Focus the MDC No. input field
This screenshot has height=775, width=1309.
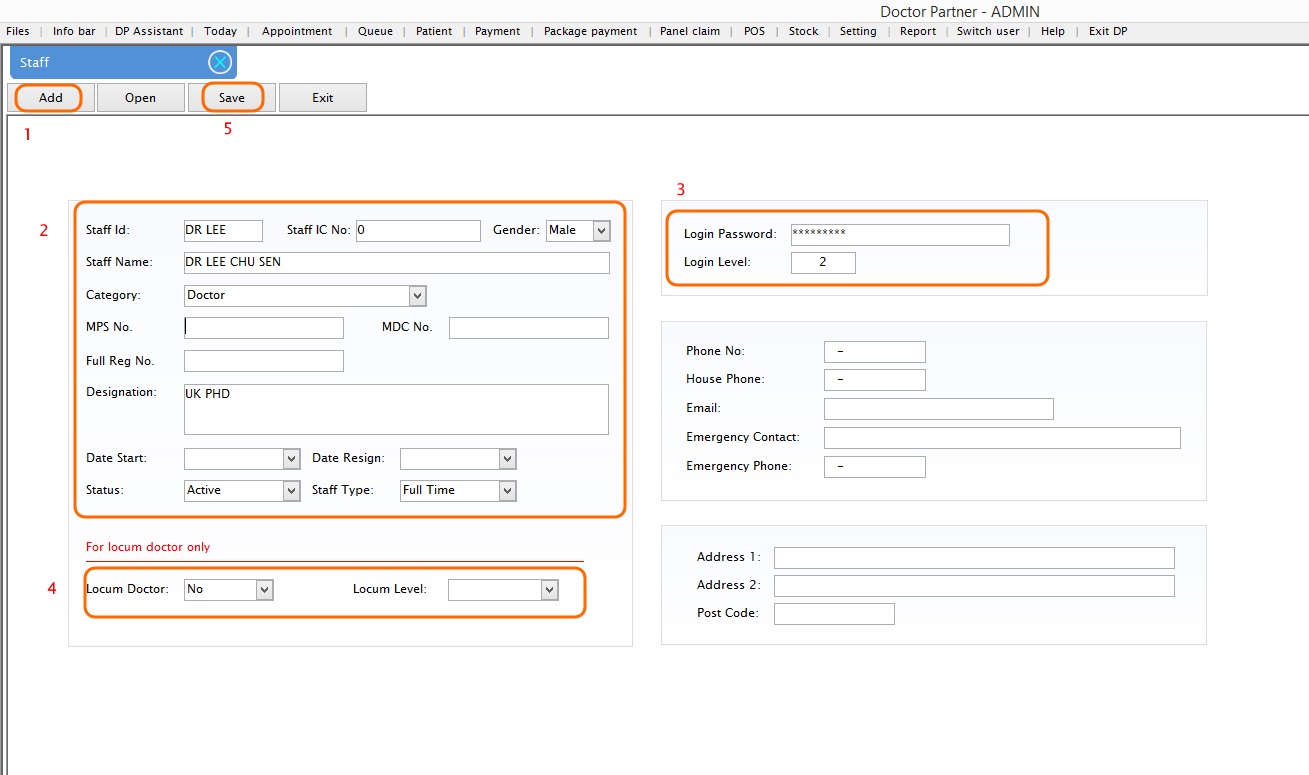click(528, 328)
